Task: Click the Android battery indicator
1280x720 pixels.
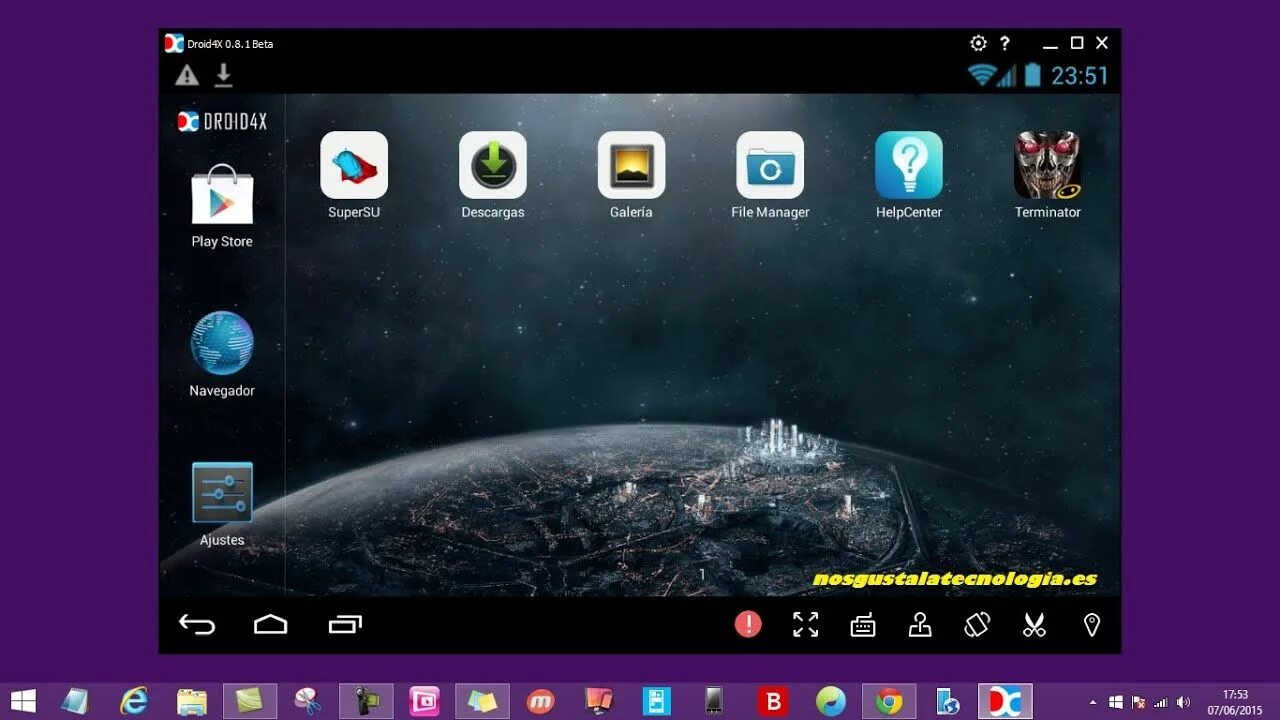Action: pyautogui.click(x=1033, y=75)
